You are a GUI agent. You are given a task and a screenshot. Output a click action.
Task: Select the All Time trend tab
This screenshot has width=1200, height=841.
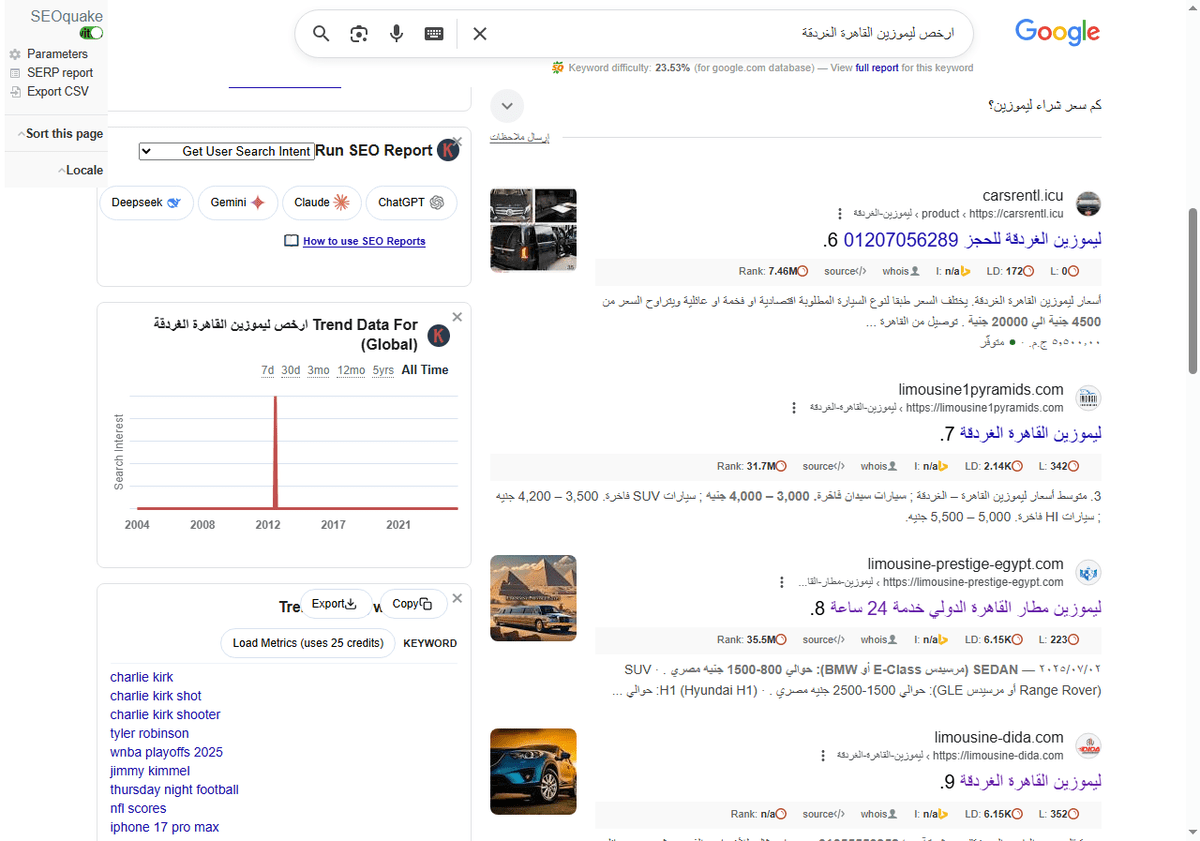pyautogui.click(x=425, y=370)
